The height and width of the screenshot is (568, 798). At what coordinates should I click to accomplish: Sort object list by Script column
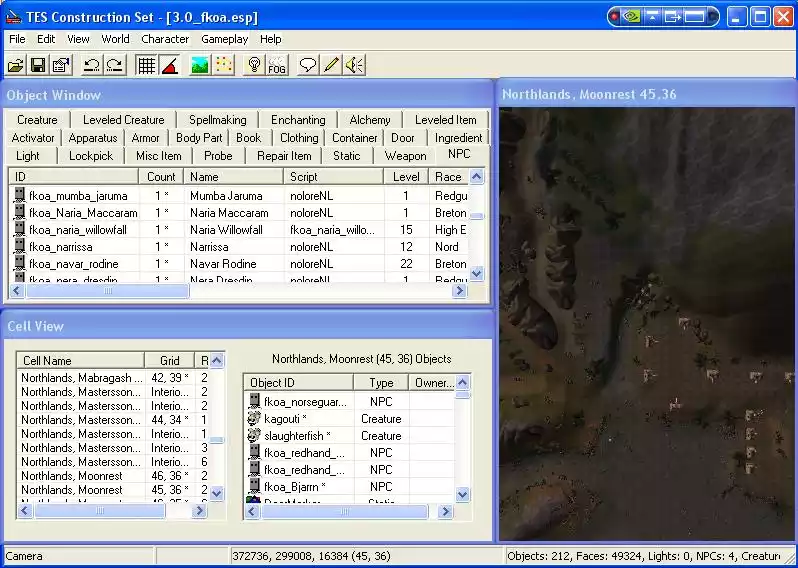tap(334, 177)
